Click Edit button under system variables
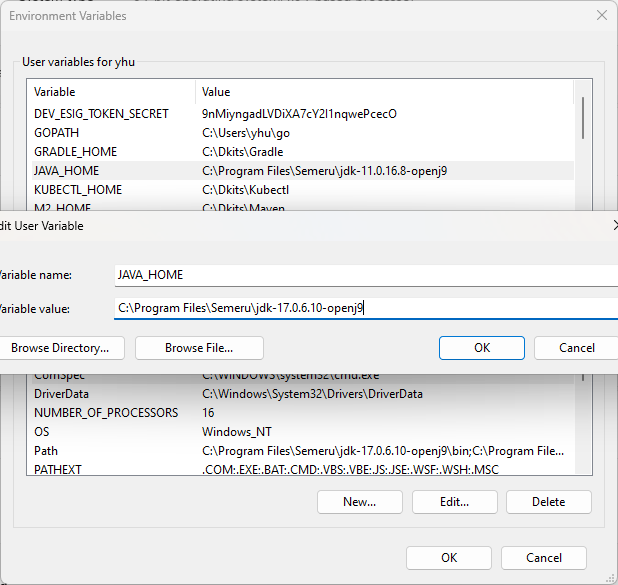The height and width of the screenshot is (585, 618). (454, 502)
